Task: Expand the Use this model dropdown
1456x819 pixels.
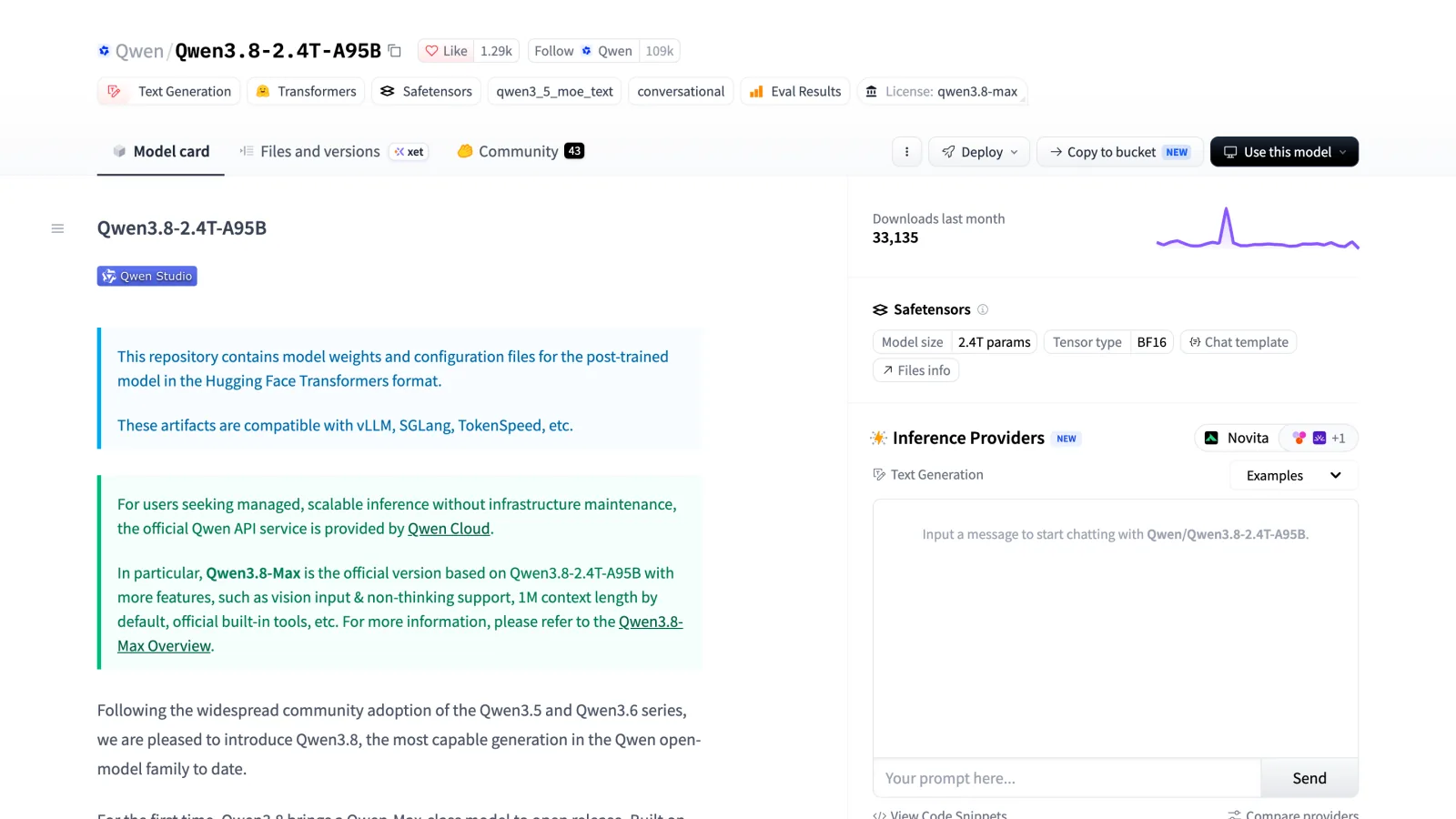Action: [1284, 152]
